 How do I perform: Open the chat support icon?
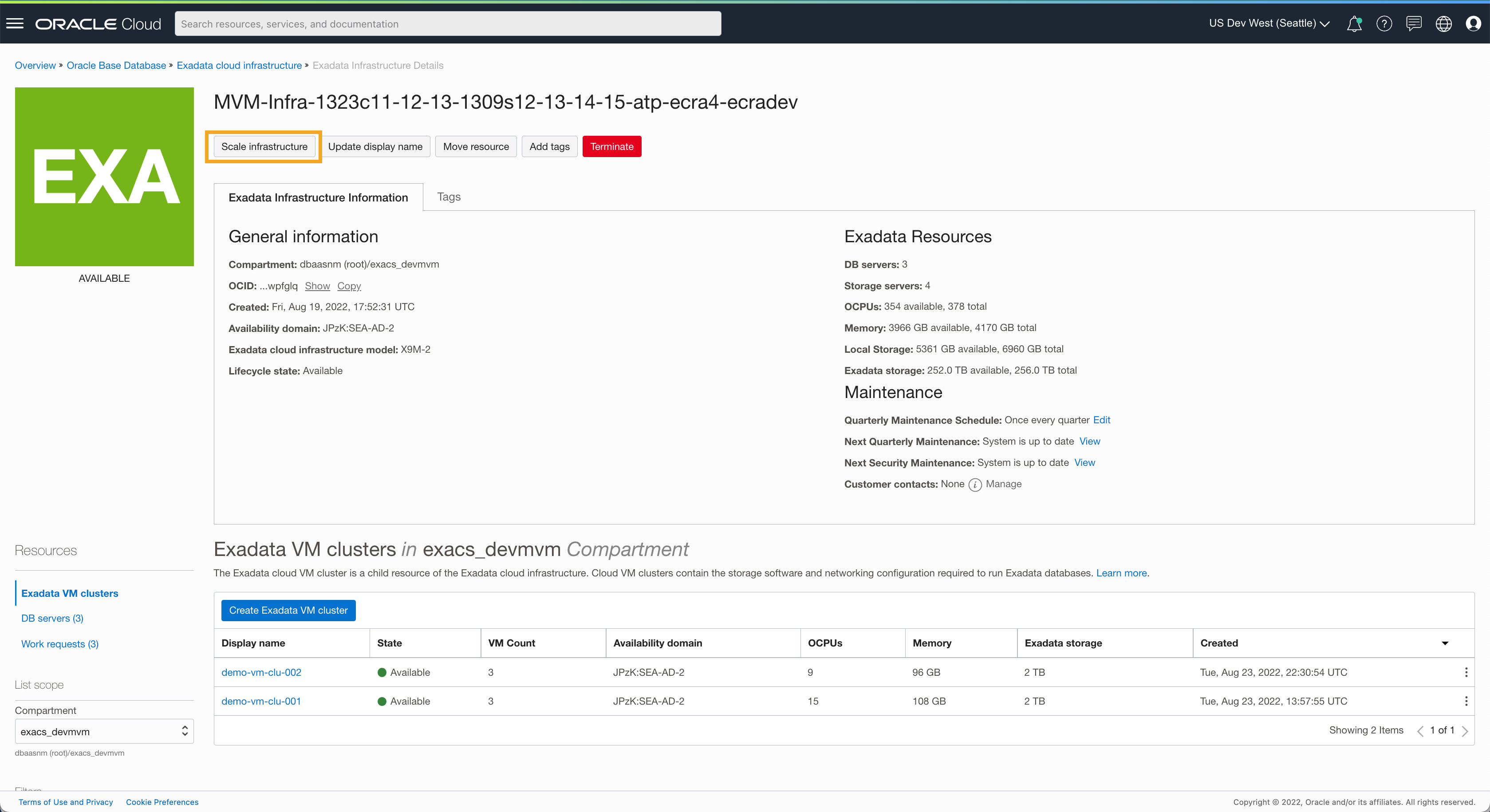pyautogui.click(x=1414, y=24)
